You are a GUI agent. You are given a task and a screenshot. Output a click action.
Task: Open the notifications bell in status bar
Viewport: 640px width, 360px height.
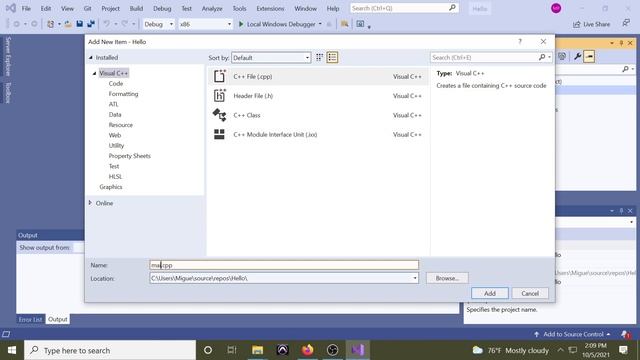point(626,334)
